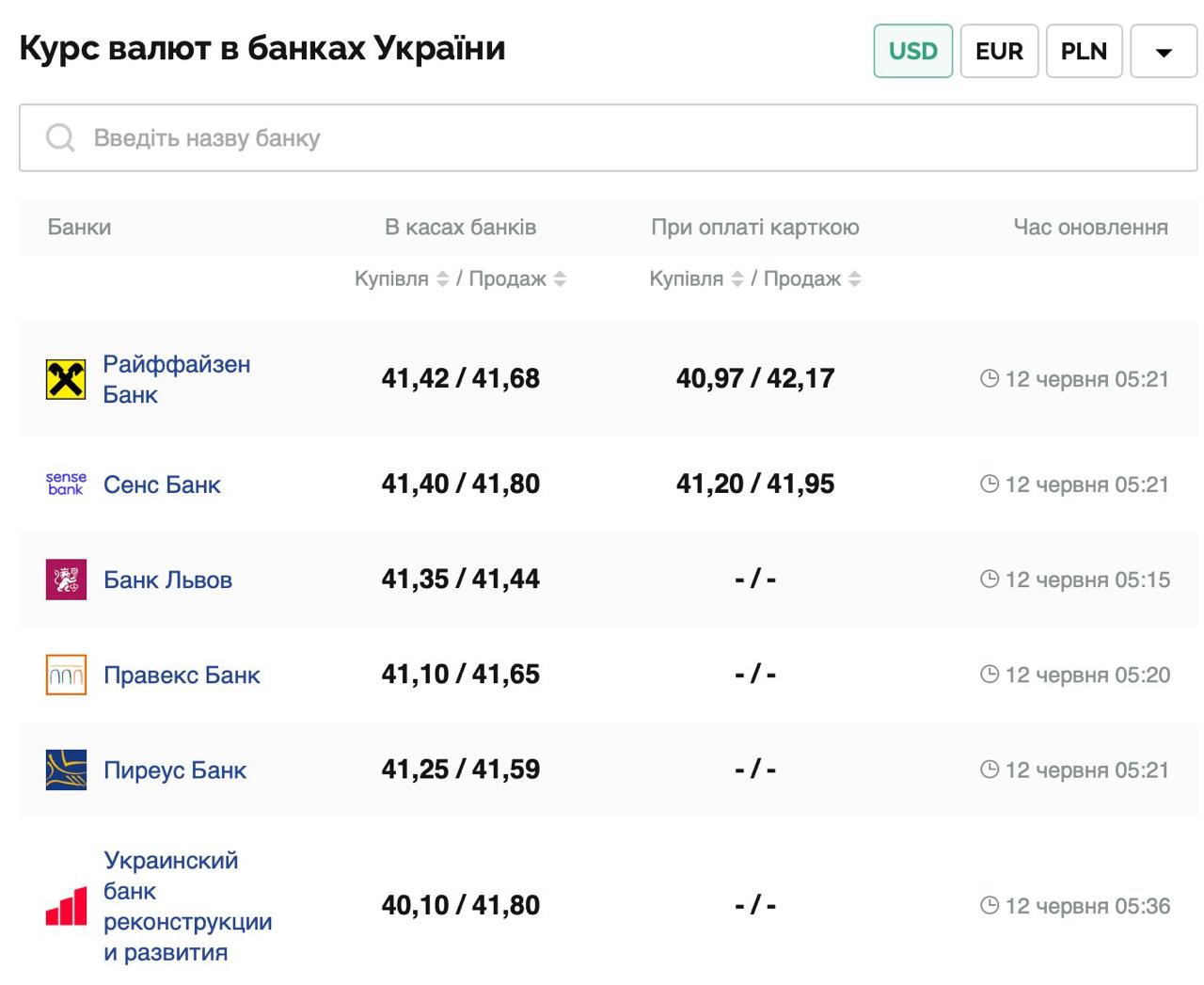Click the red bars logo of Украинский банк реконструкции

click(x=66, y=906)
